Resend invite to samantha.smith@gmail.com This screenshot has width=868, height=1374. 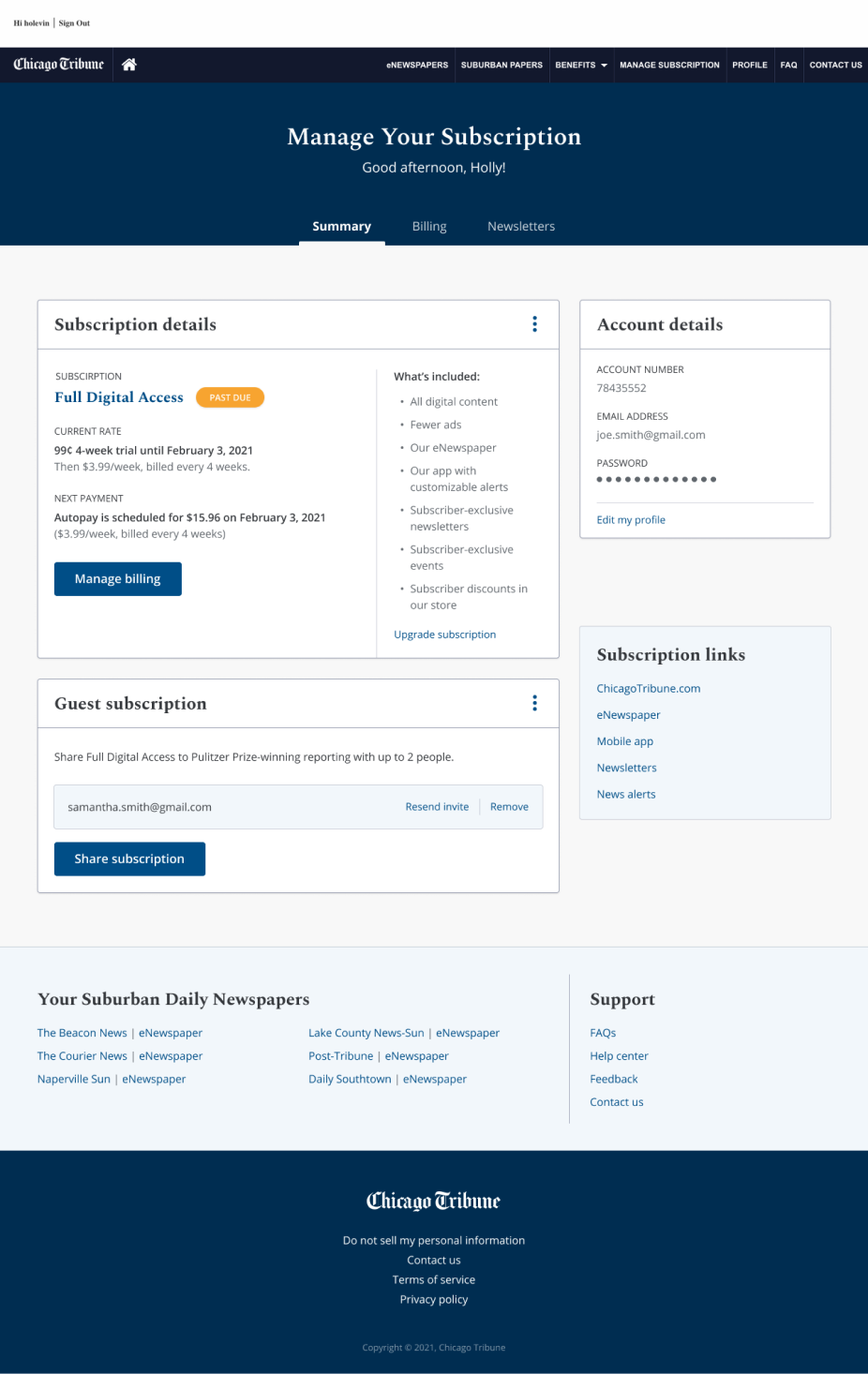pos(437,807)
